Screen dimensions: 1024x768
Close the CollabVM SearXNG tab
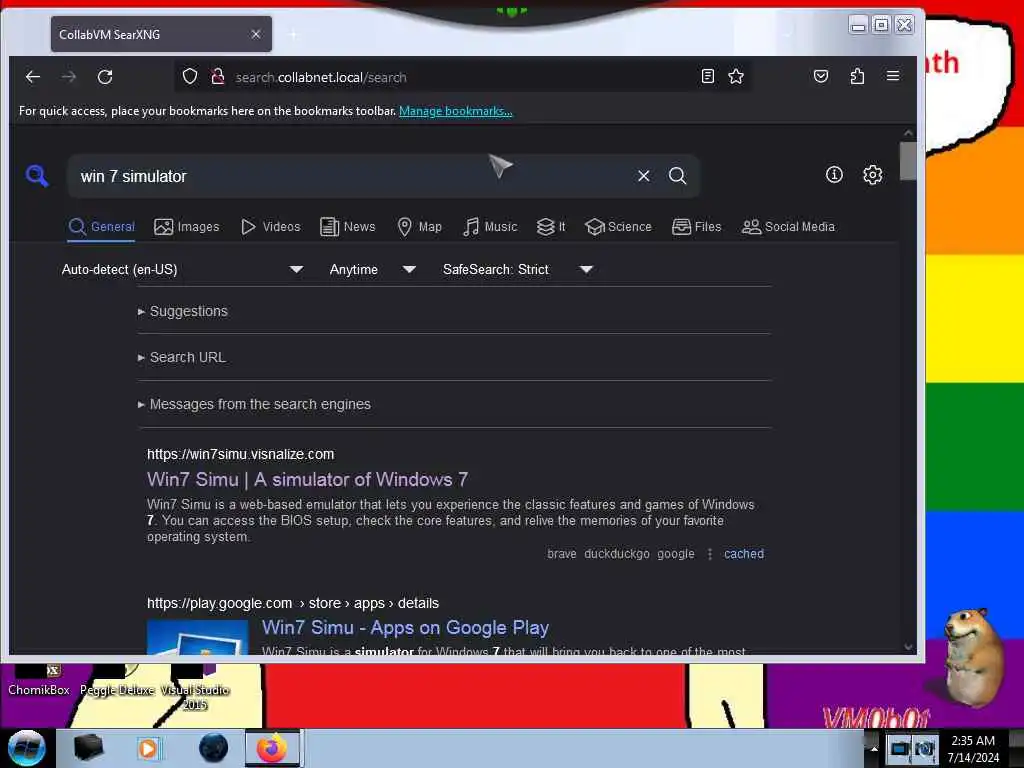pos(256,34)
